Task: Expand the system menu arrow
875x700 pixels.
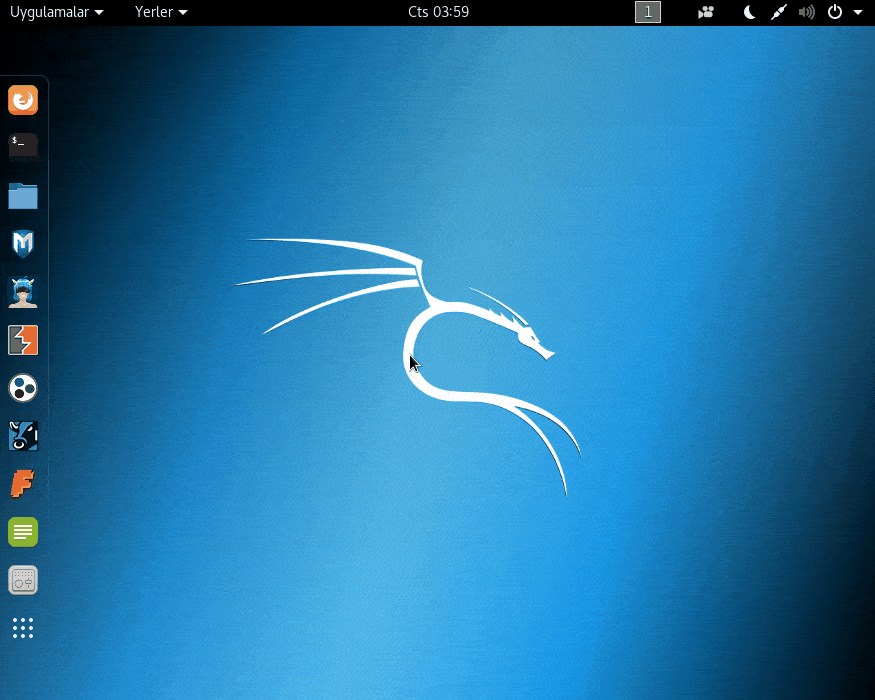Action: 858,12
